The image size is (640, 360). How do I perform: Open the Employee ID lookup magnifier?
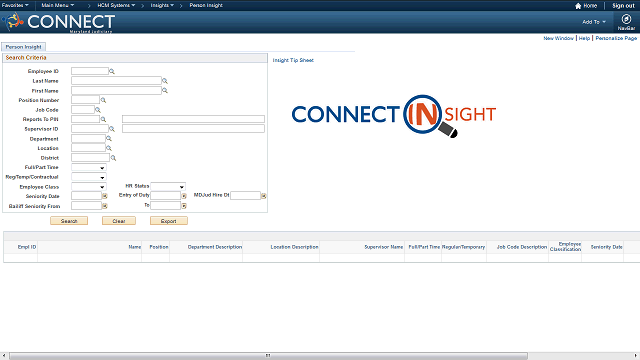pos(112,71)
